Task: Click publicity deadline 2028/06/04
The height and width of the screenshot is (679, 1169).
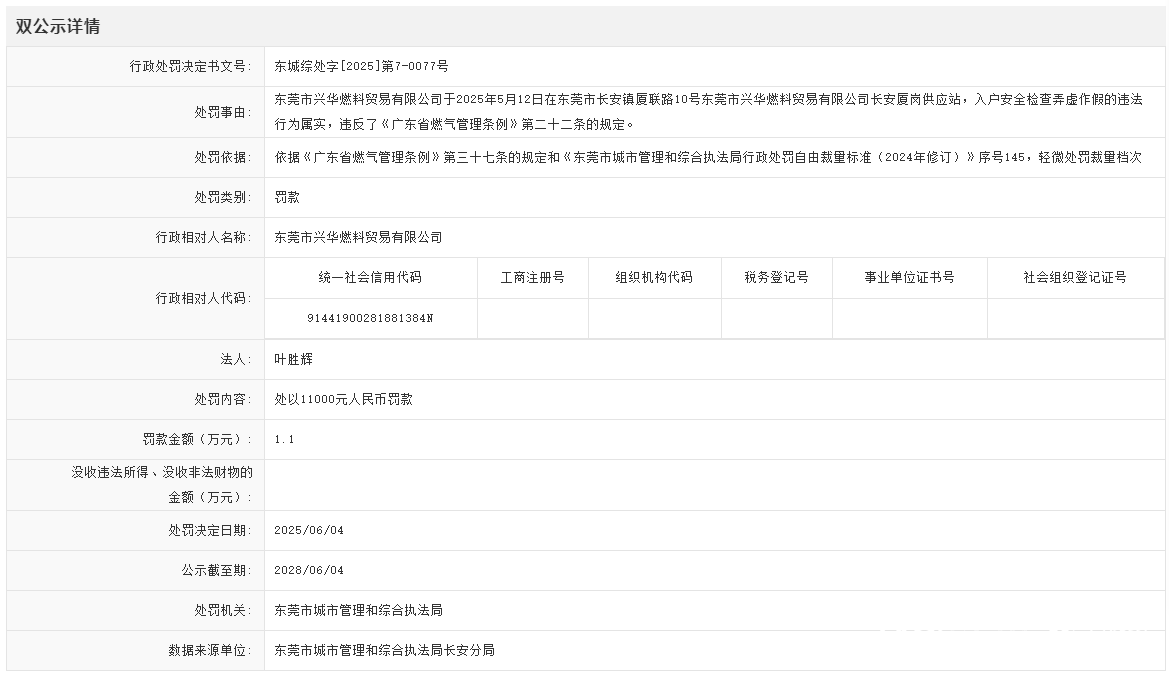Action: click(x=309, y=571)
